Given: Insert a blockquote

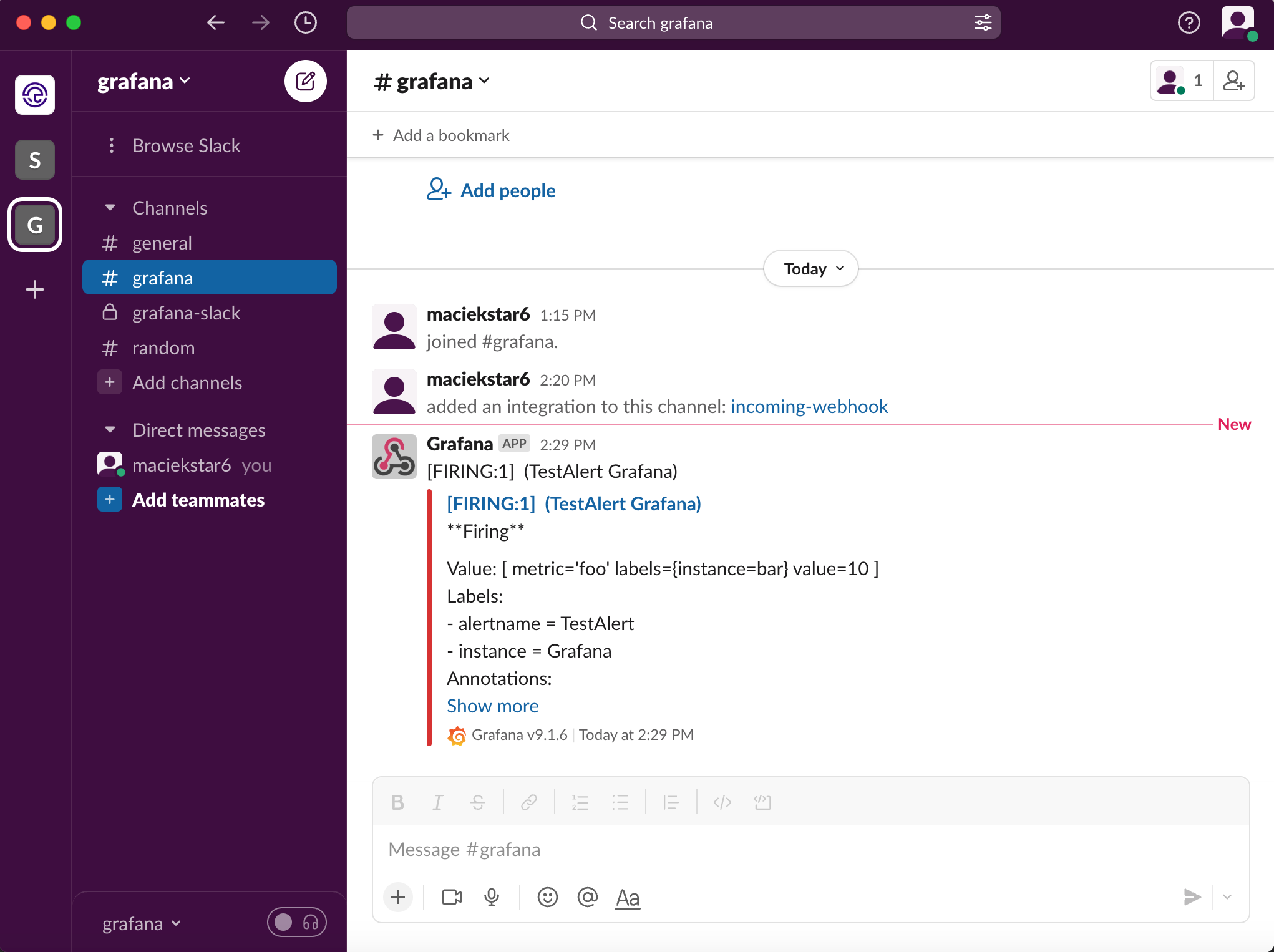Looking at the screenshot, I should tap(671, 802).
